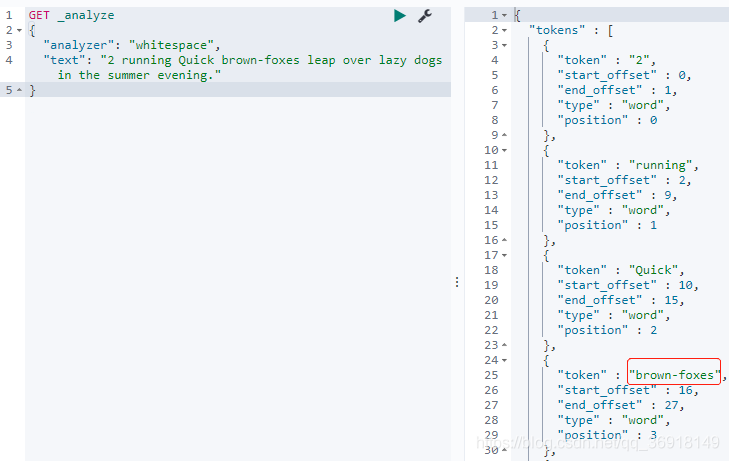Click the token value "running"
This screenshot has height=461, width=729.
pyautogui.click(x=661, y=165)
